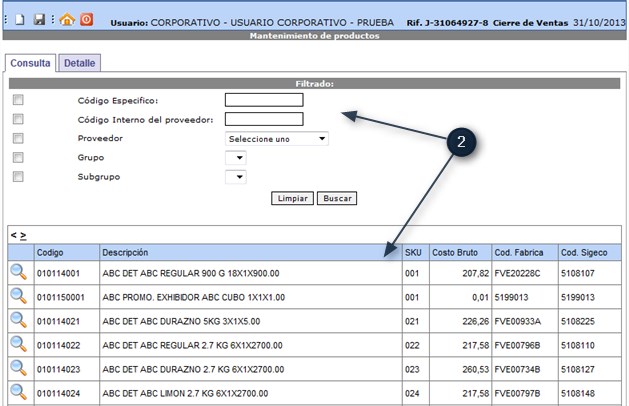
Task: Click factory code FVE00797B
Action: (517, 394)
